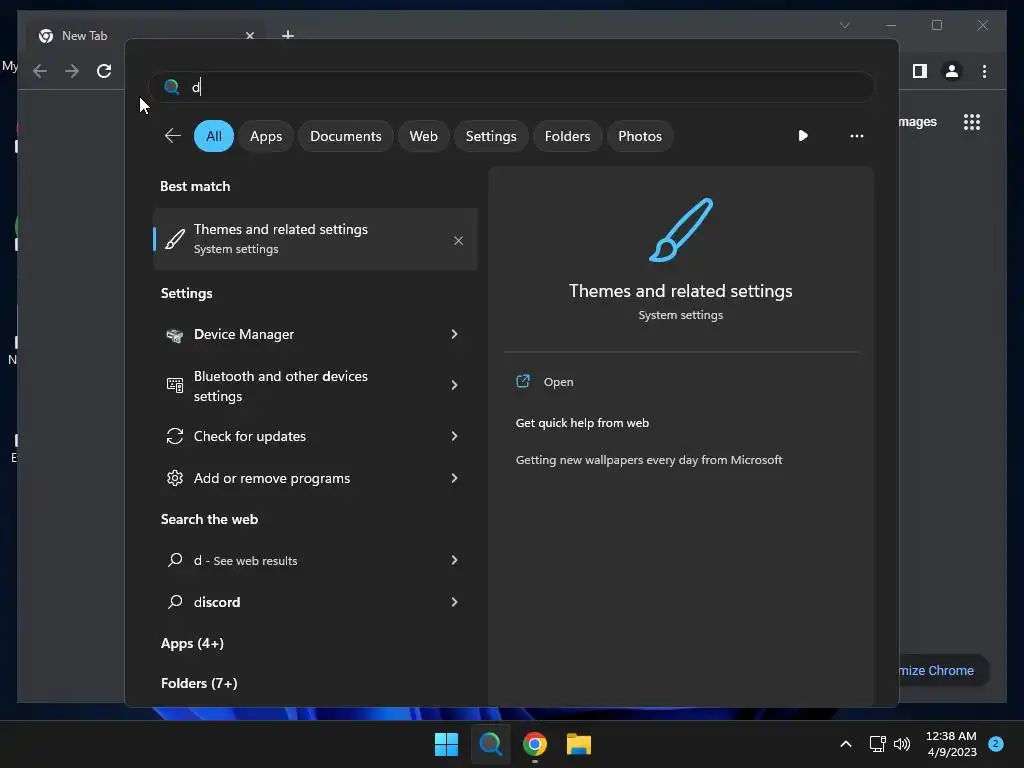Click the Open external-link icon

click(523, 381)
